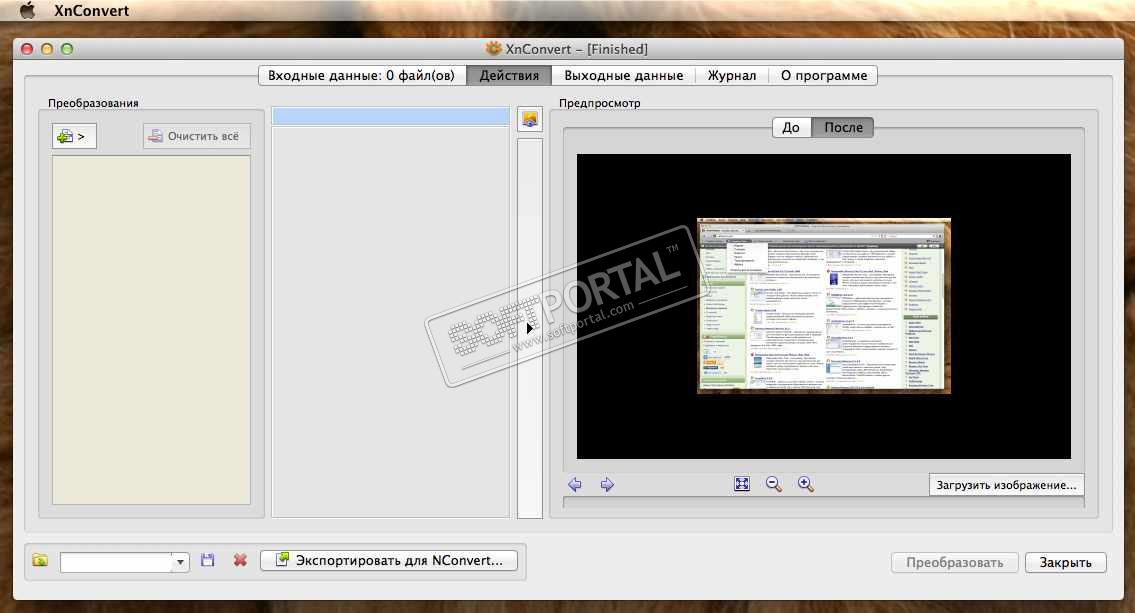Click the empty Преобразования list area
Image resolution: width=1135 pixels, height=613 pixels.
coord(151,329)
